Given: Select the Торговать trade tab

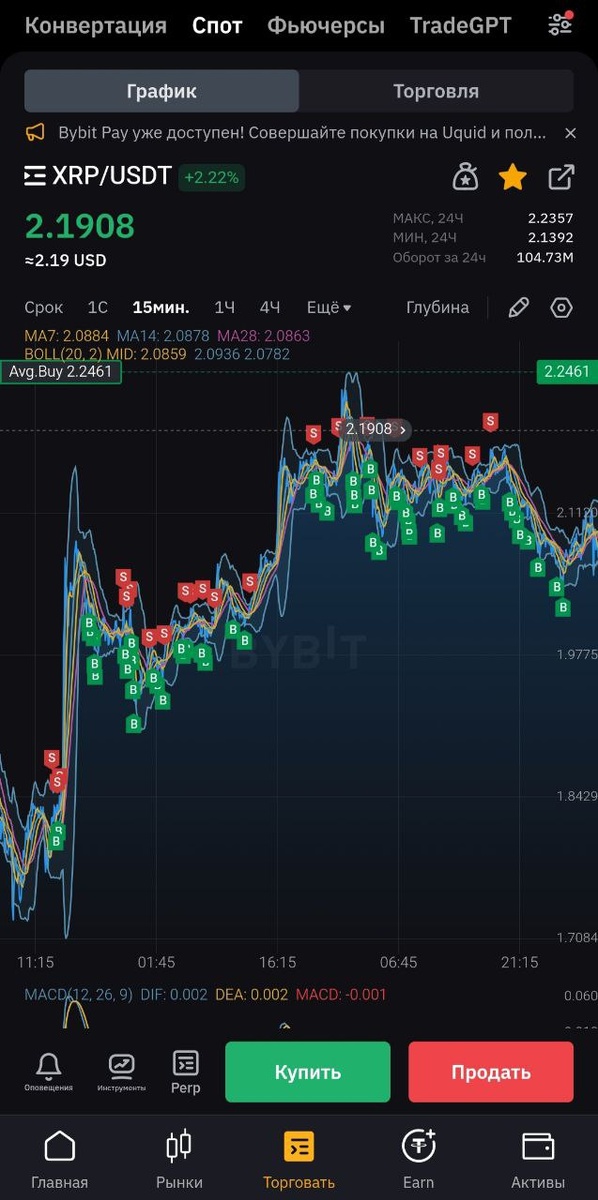Looking at the screenshot, I should 299,1160.
